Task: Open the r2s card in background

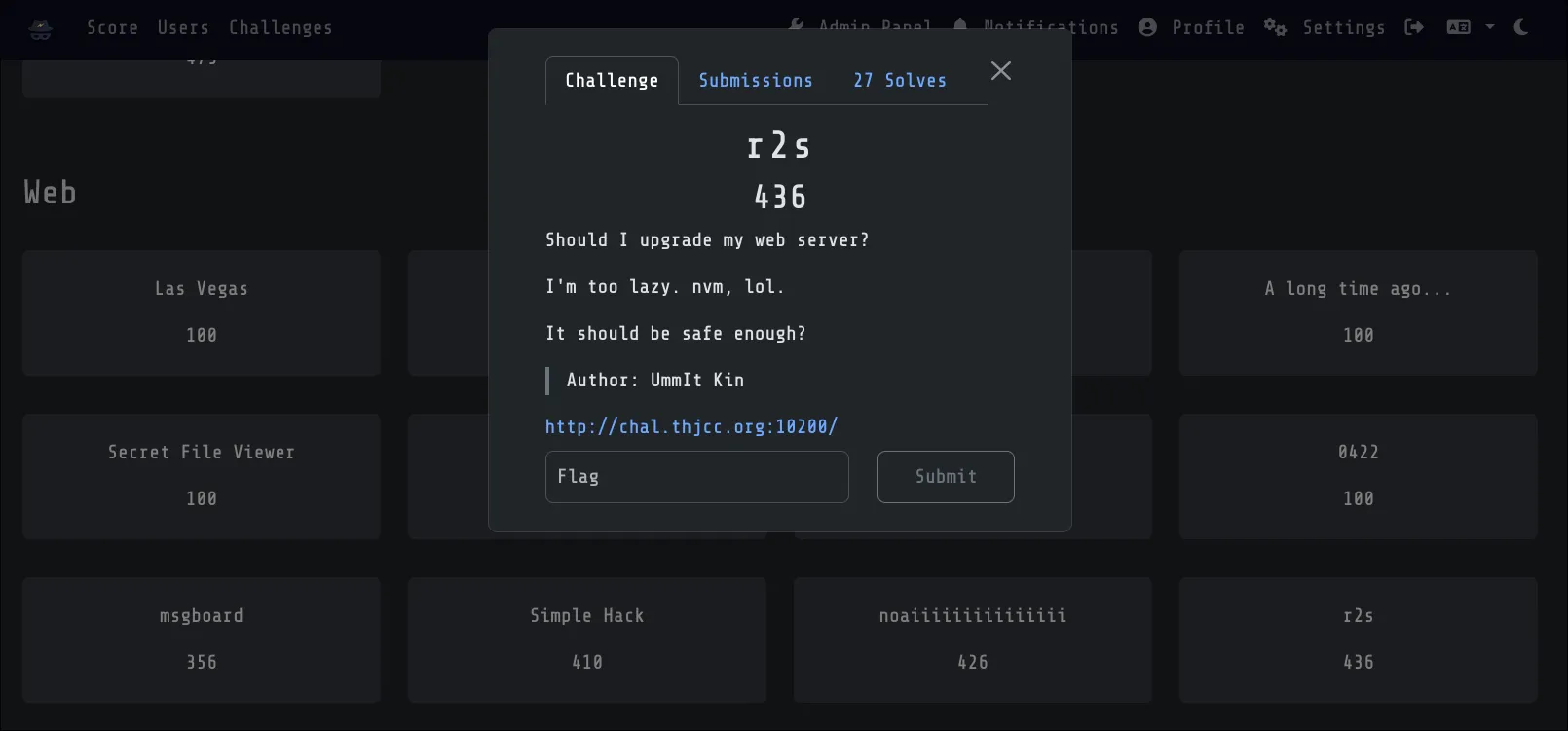Action: pyautogui.click(x=1359, y=640)
